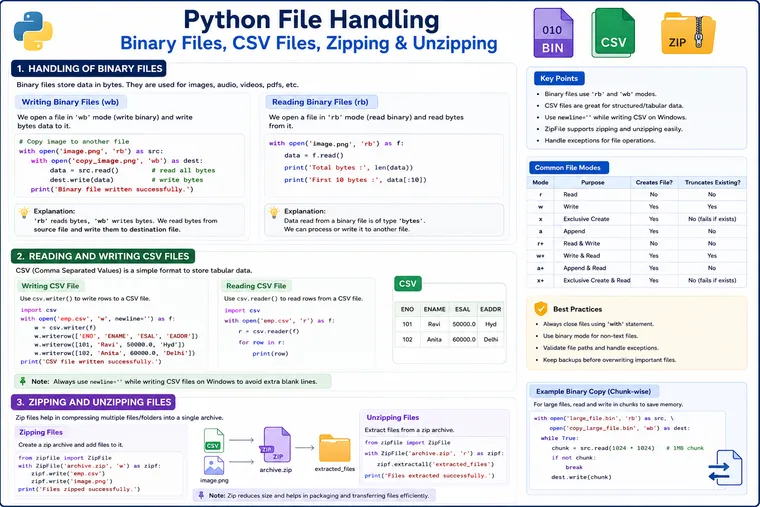Click the large green CSV file icon
This screenshot has height=507, width=760.
tap(613, 33)
